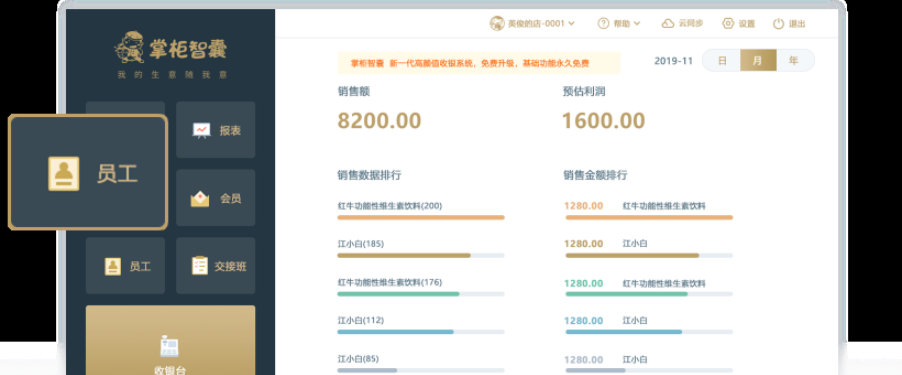This screenshot has width=902, height=375.
Task: Click the 预估利润 heading
Action: 584,91
